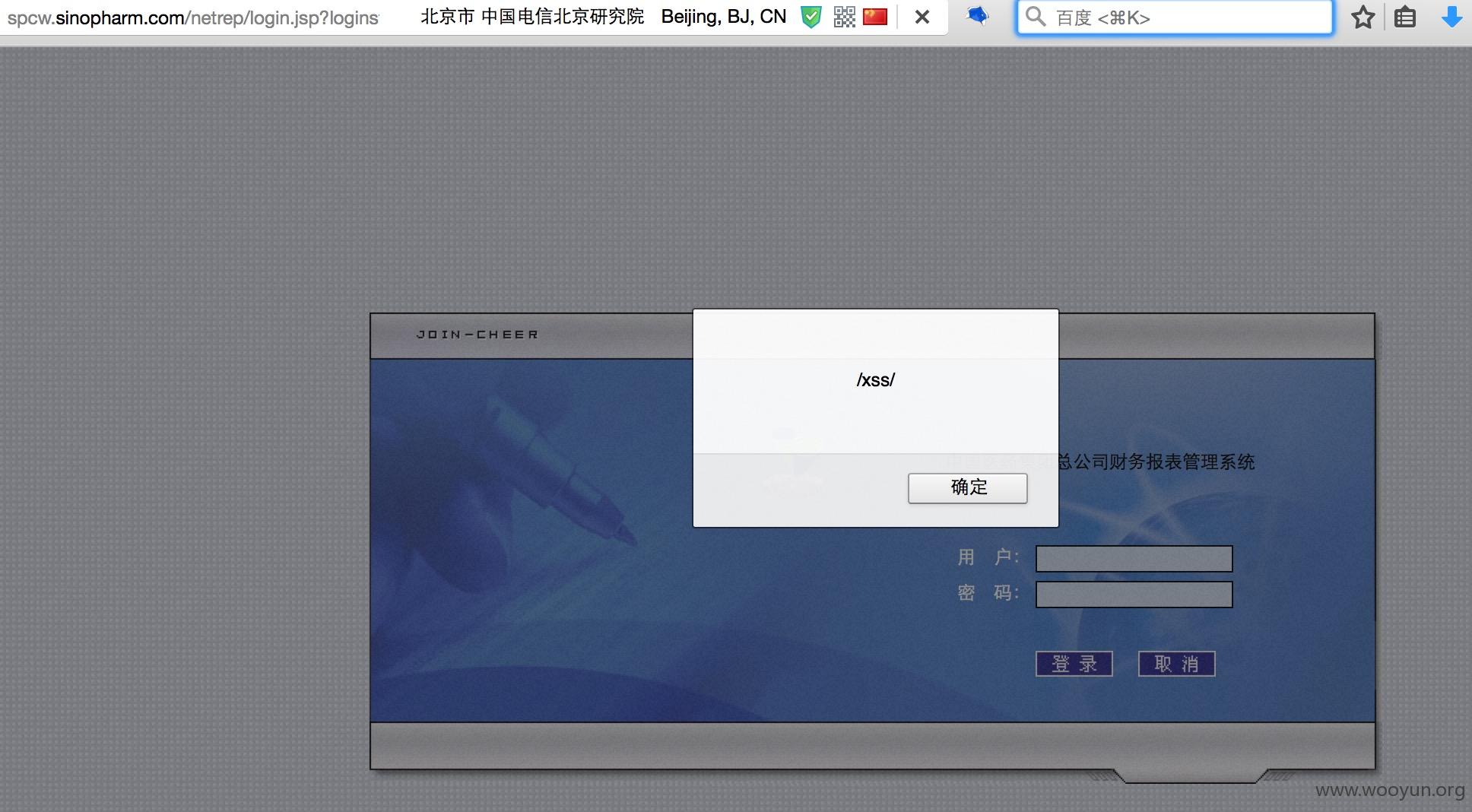The height and width of the screenshot is (812, 1472).
Task: Click the /xss/ alert message text
Action: 875,379
